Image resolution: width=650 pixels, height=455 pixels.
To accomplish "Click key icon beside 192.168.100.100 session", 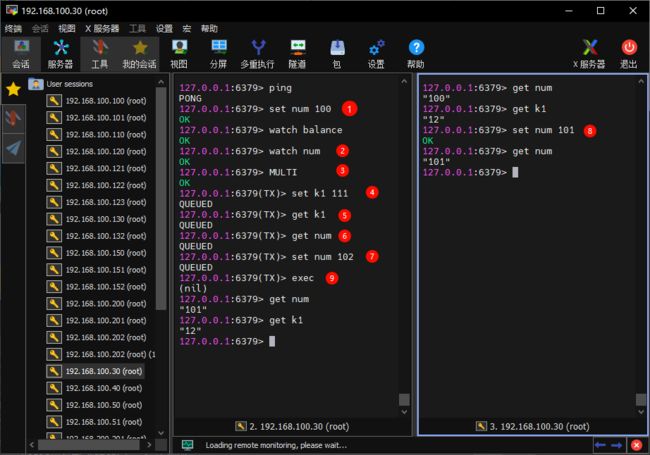I will point(54,101).
